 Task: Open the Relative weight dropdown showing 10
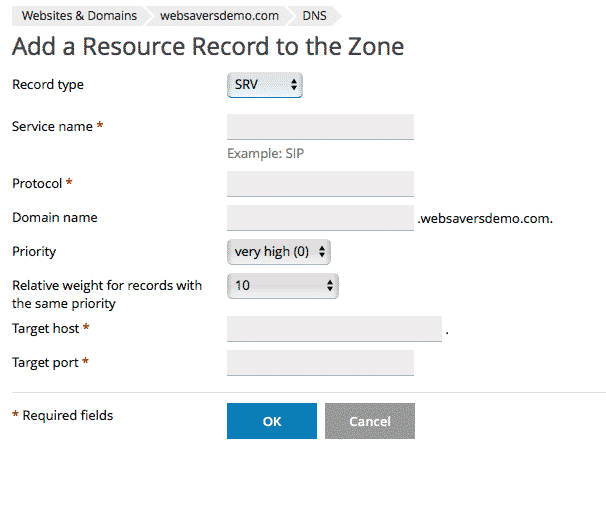tap(283, 286)
